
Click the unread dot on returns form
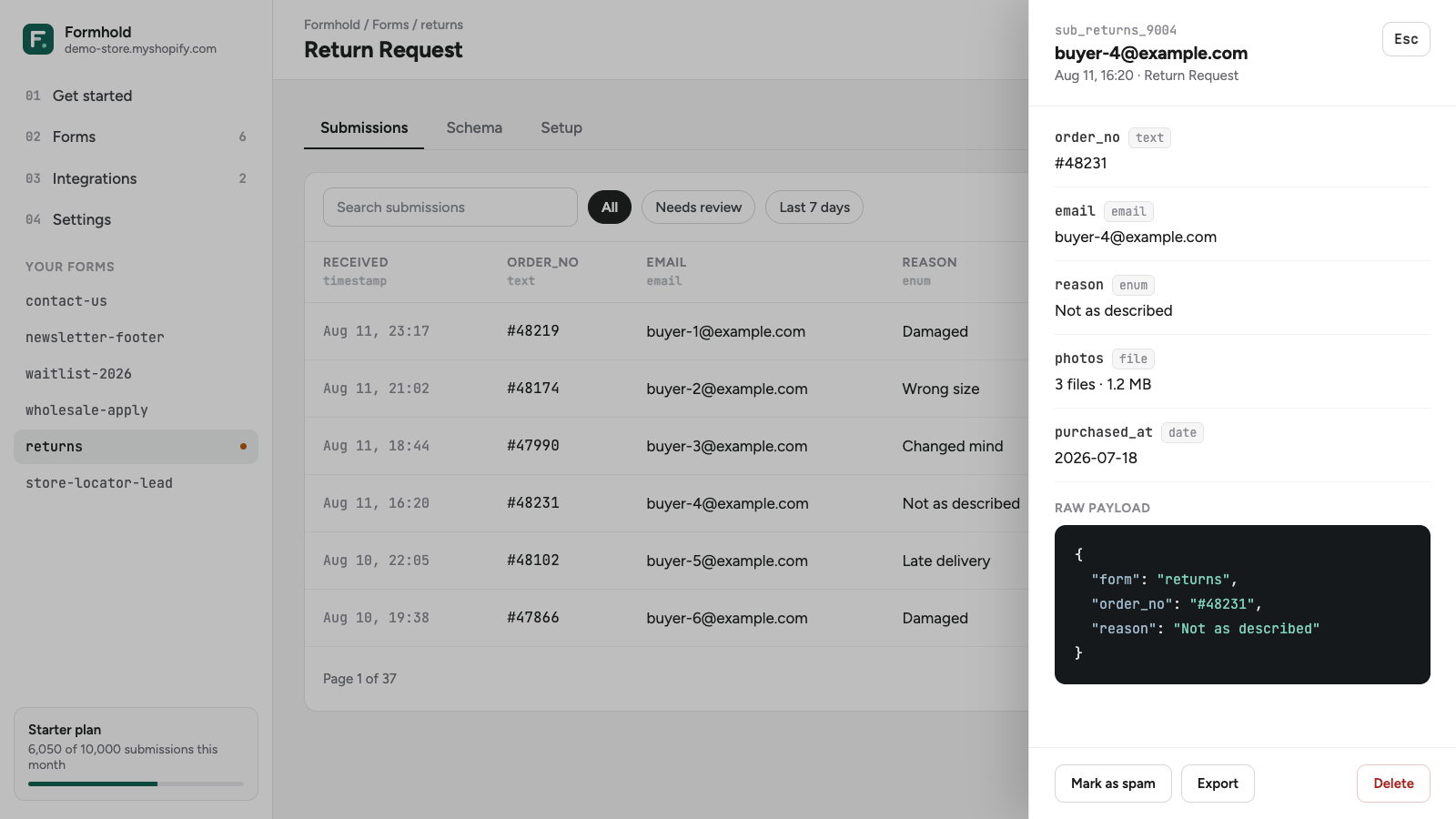point(243,447)
